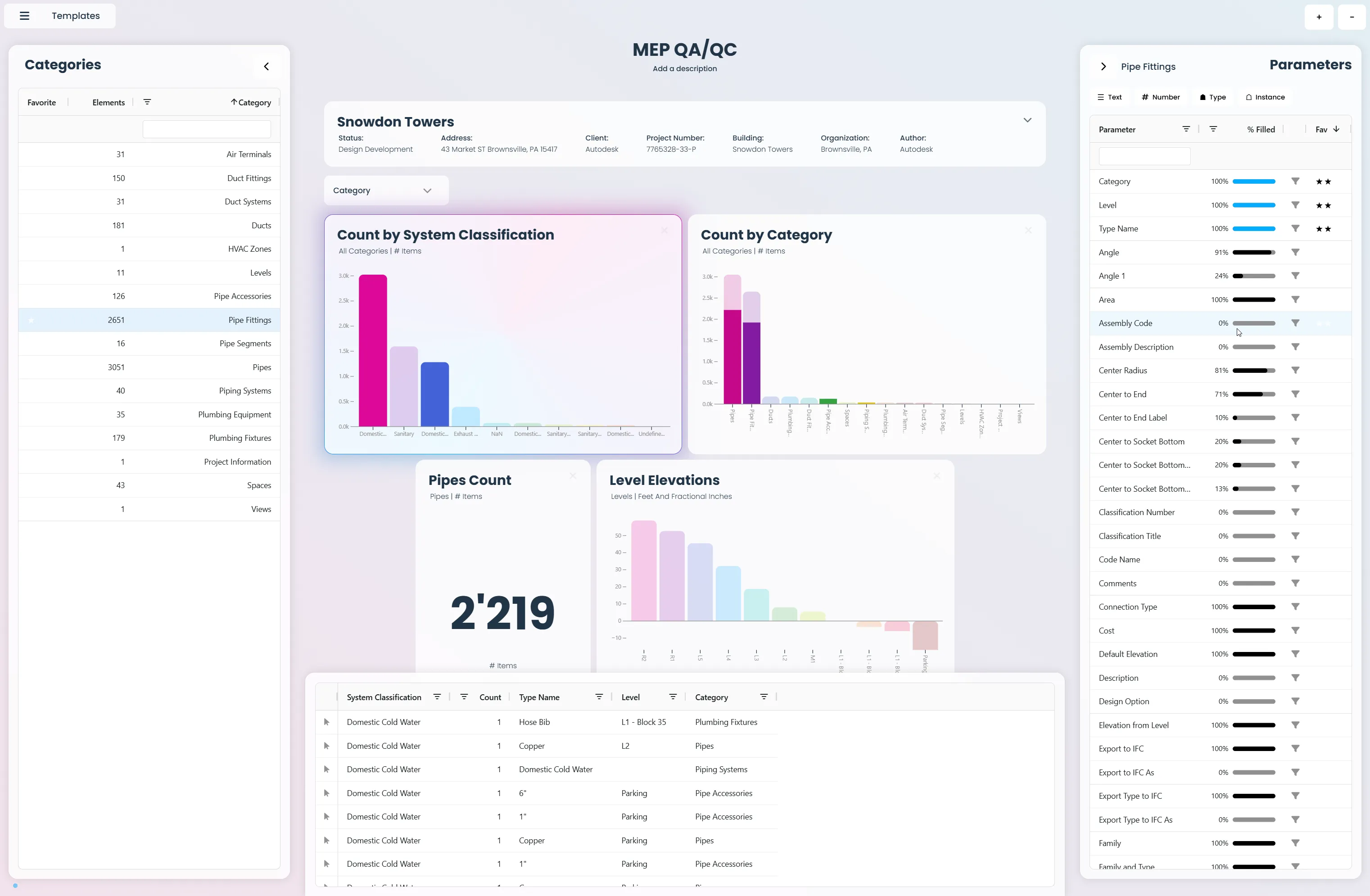Open the Templates menu

(x=75, y=16)
